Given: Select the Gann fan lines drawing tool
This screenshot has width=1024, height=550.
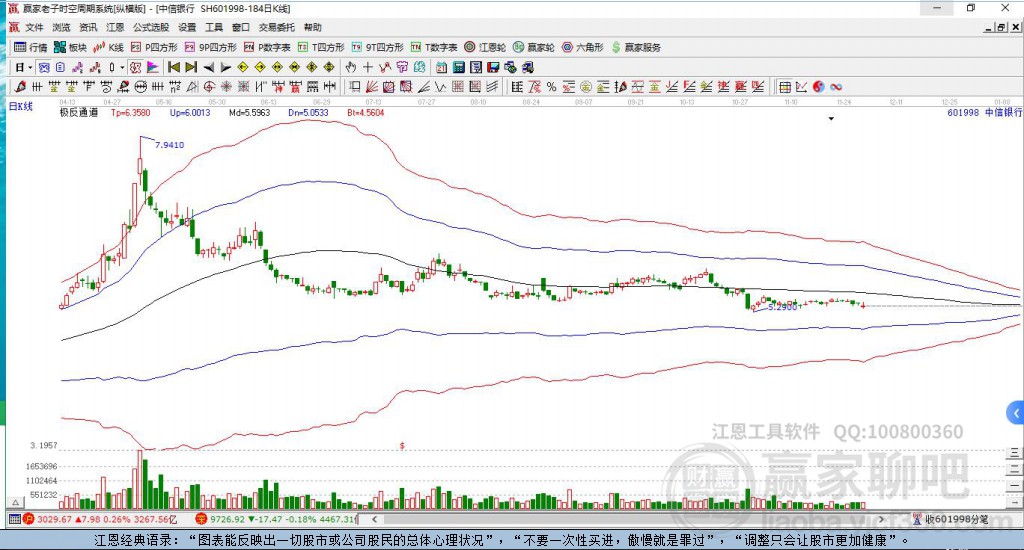Looking at the screenshot, I should point(372,87).
